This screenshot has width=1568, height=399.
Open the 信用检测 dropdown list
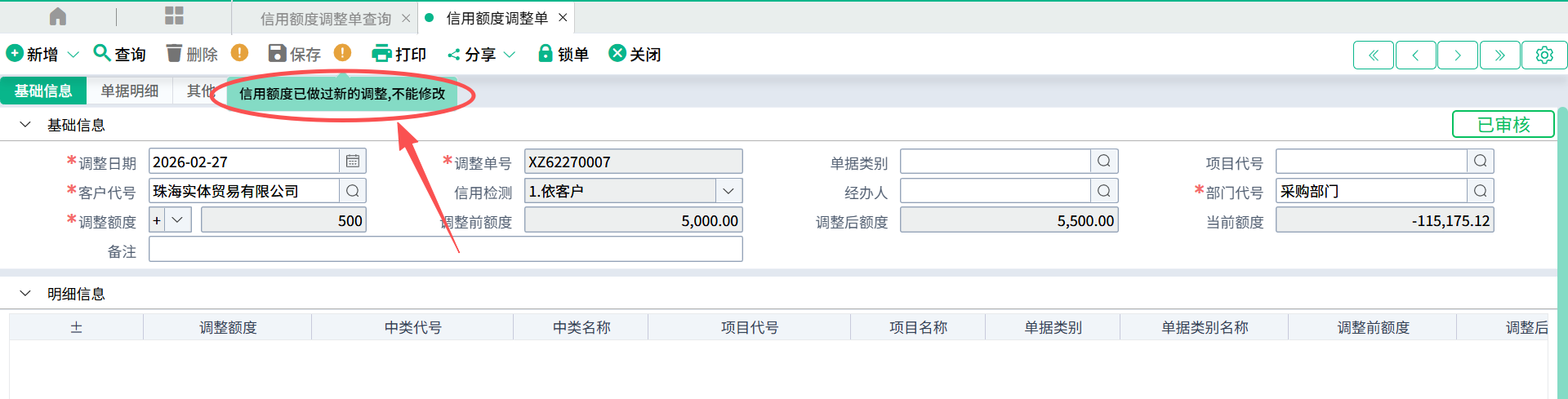728,191
